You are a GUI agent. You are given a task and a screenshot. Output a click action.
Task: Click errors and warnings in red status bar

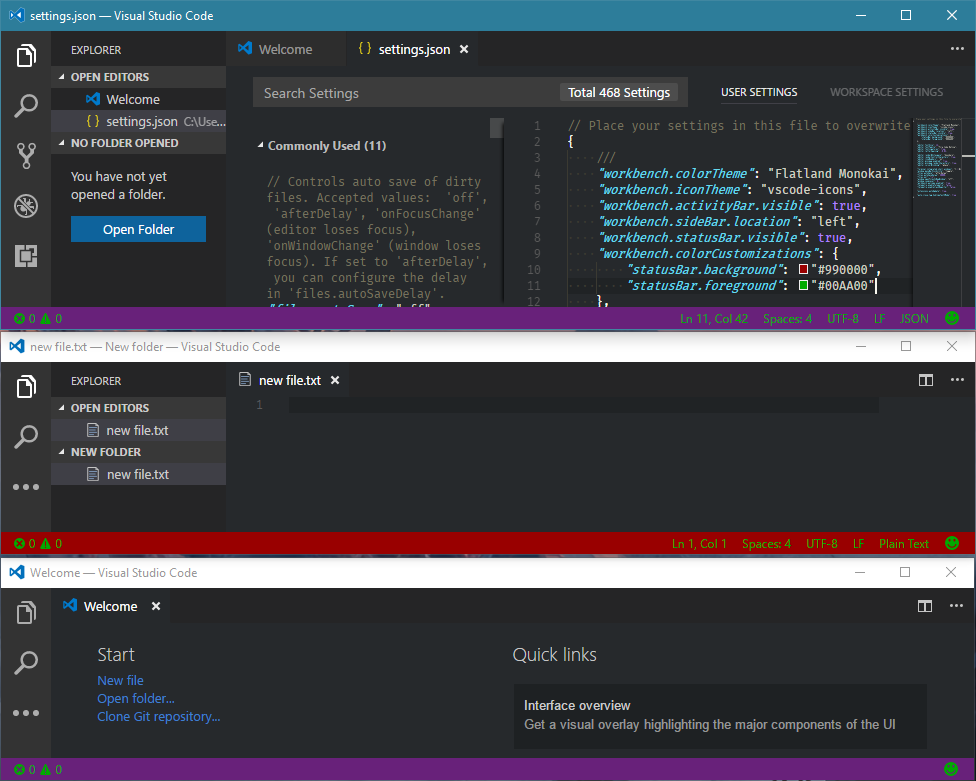click(38, 543)
